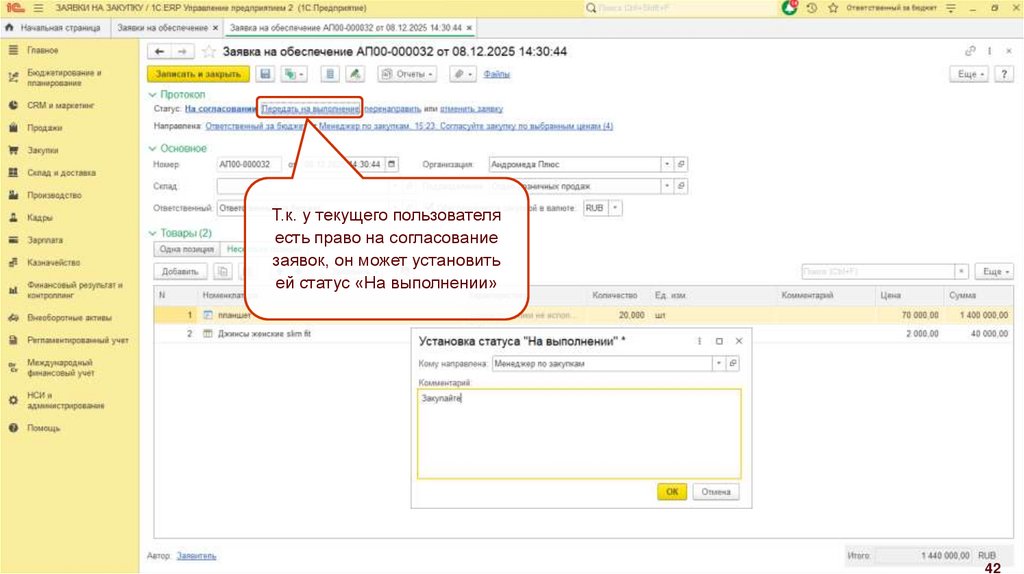Open the Главное sidebar menu item
1024x574 pixels.
pos(42,50)
